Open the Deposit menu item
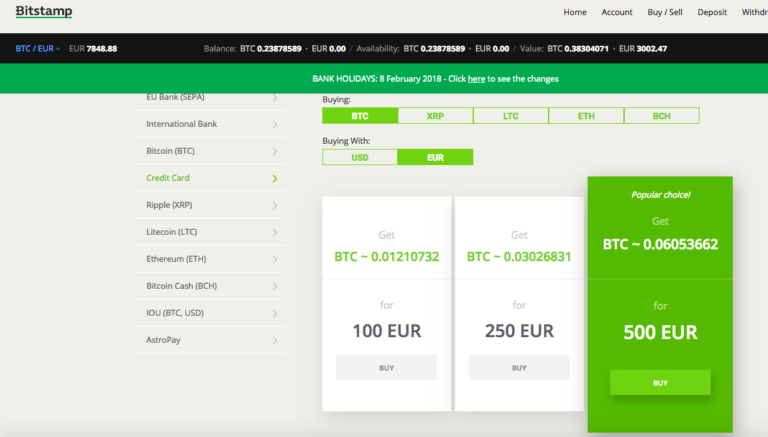768x437 pixels. (712, 12)
